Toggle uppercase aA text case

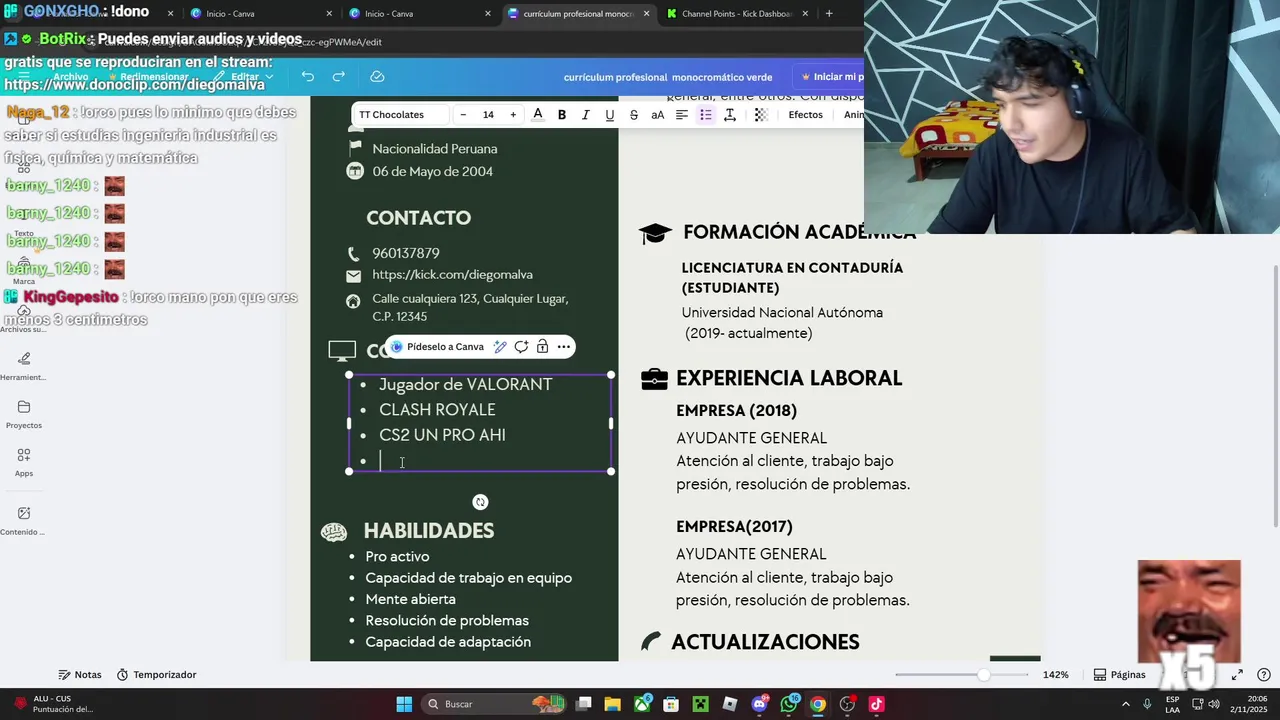click(658, 115)
